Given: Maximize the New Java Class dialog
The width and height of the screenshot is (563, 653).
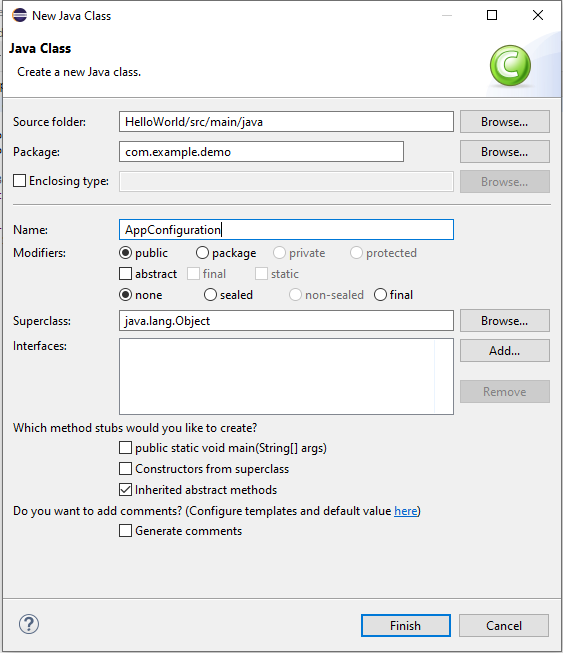Looking at the screenshot, I should click(x=492, y=15).
